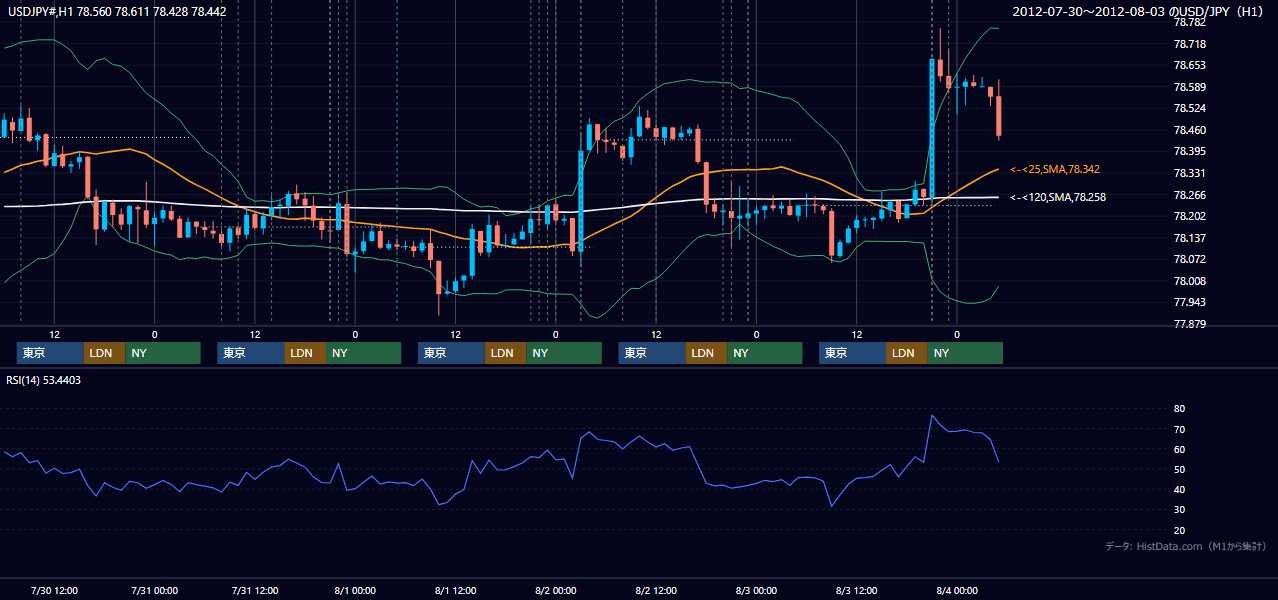Click the RSI(14) 53.4403 indicator label
1278x600 pixels.
[44, 380]
